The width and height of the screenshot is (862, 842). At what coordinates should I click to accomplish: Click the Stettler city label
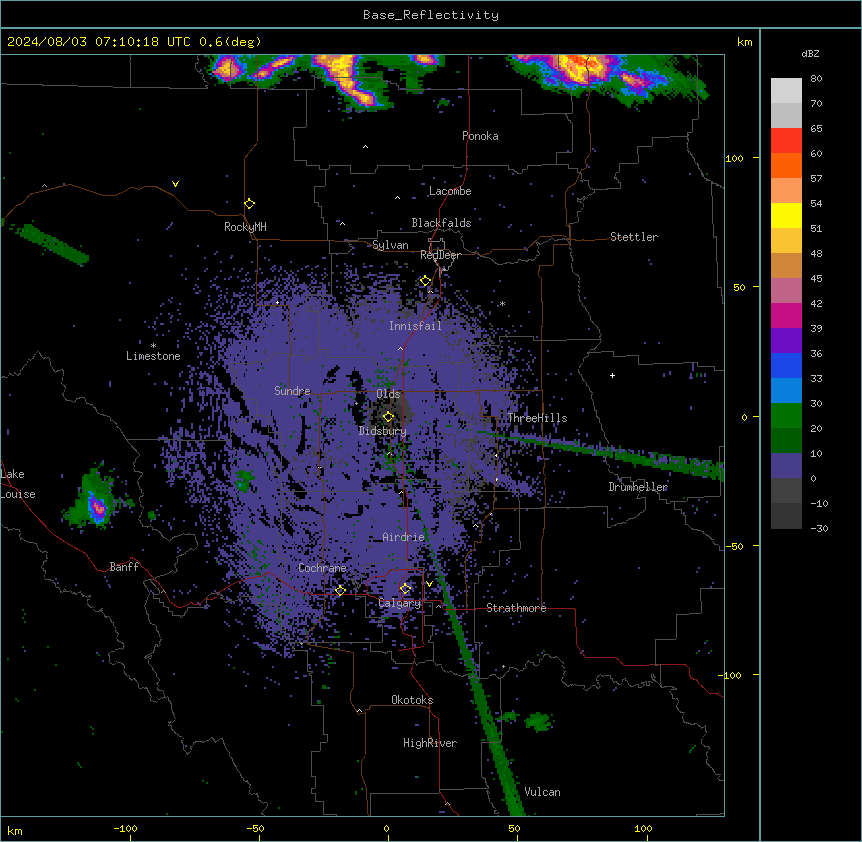(634, 237)
